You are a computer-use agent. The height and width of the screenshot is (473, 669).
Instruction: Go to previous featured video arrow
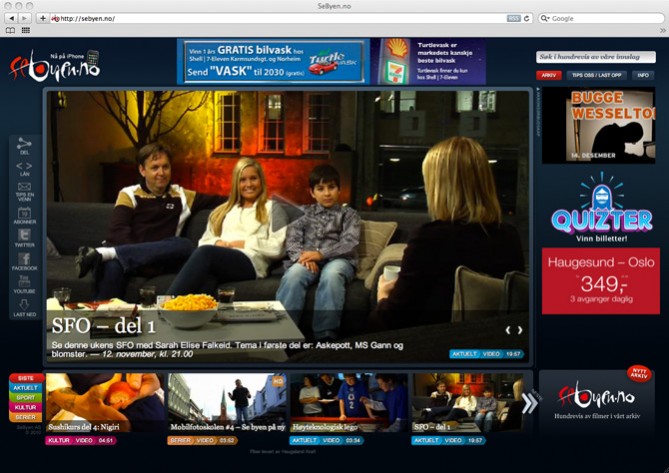[507, 330]
